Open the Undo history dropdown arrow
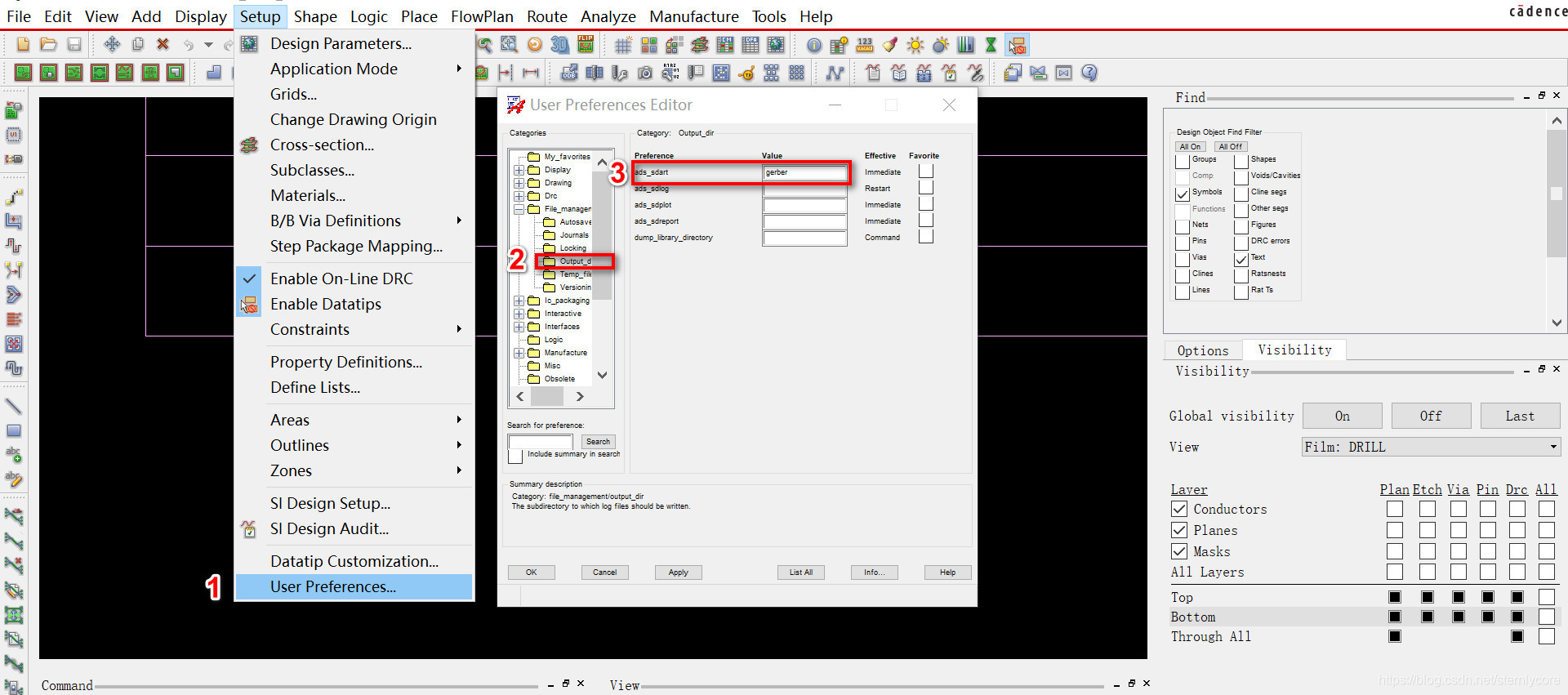Image resolution: width=1568 pixels, height=695 pixels. pyautogui.click(x=208, y=45)
